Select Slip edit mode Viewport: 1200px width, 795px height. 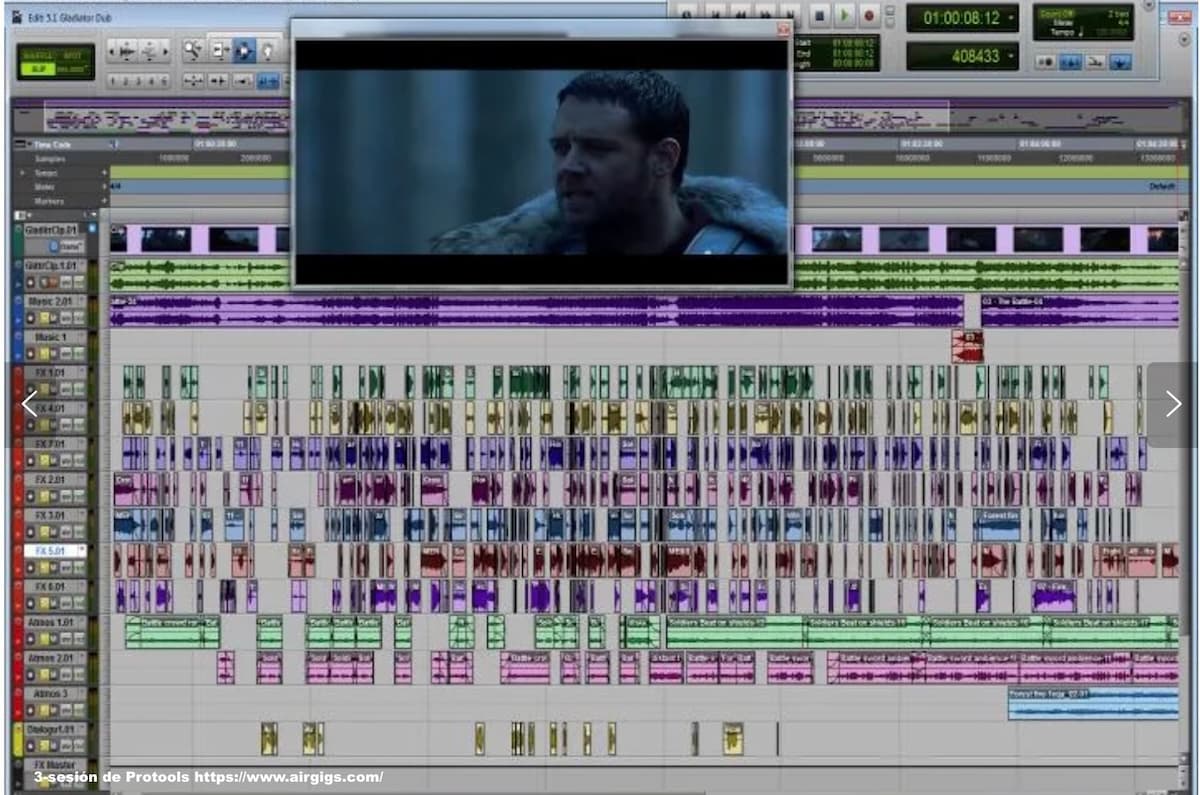pyautogui.click(x=37, y=69)
